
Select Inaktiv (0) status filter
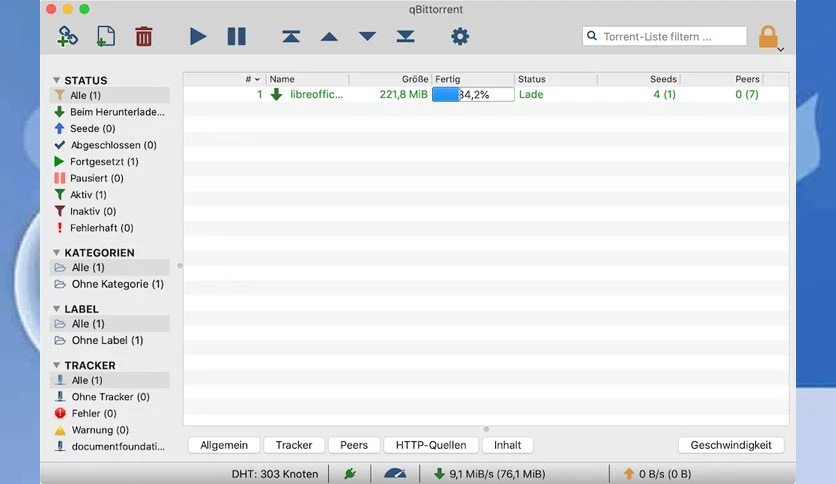(x=109, y=211)
